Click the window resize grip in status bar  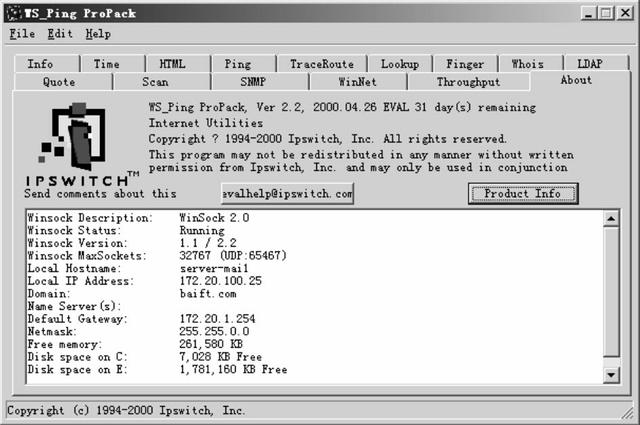tap(628, 413)
